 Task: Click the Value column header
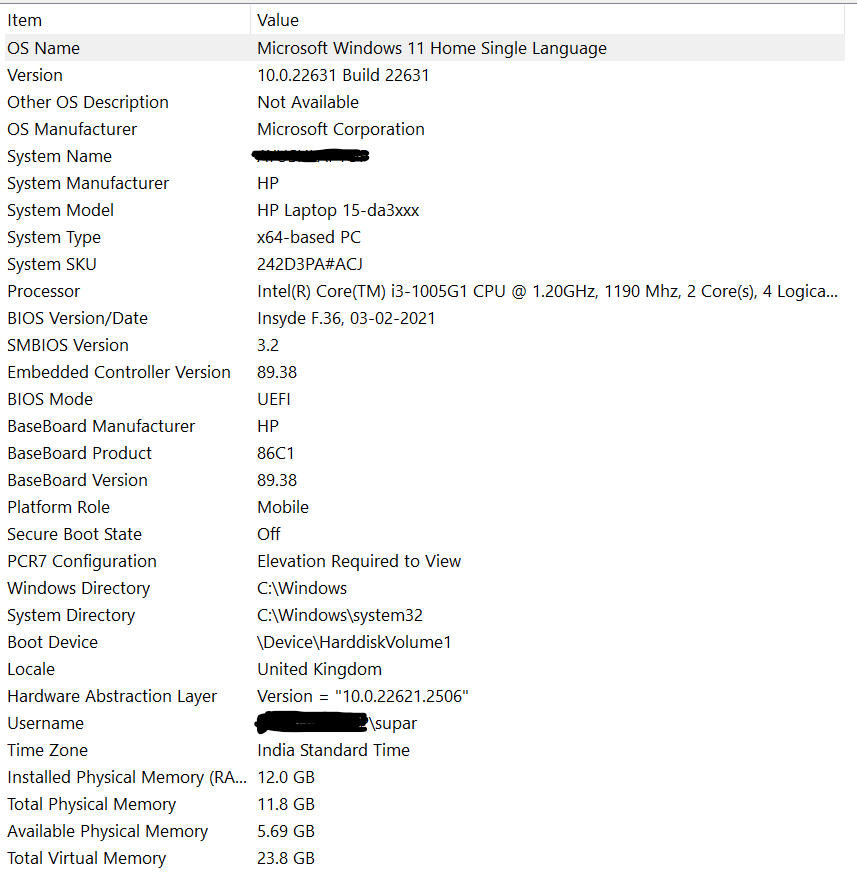click(x=277, y=19)
